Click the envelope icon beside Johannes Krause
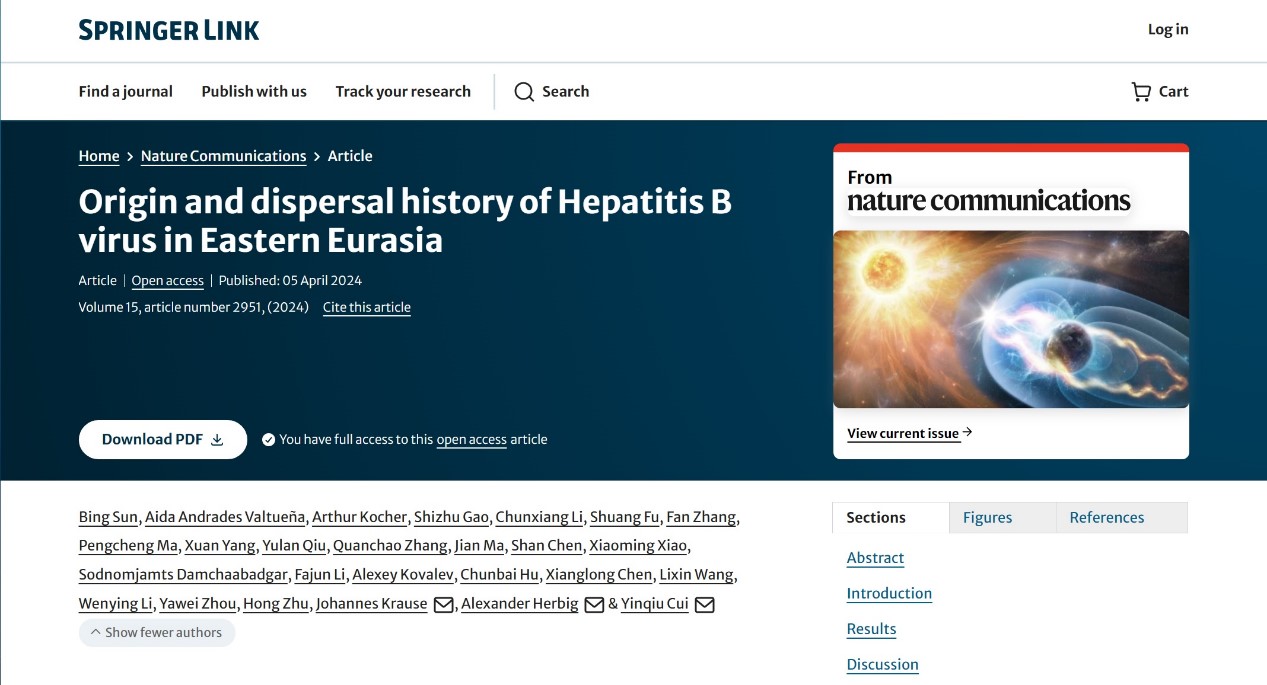The width and height of the screenshot is (1267, 685). pos(444,604)
